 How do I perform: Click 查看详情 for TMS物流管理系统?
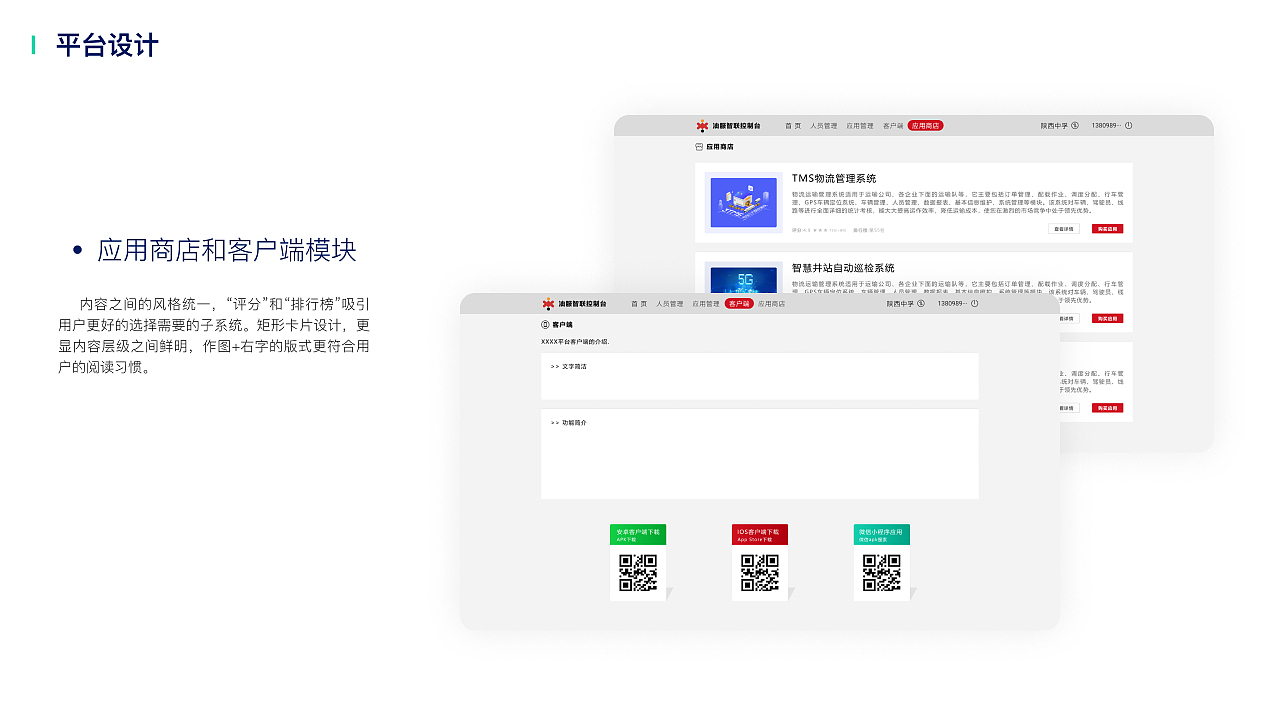[x=1064, y=229]
